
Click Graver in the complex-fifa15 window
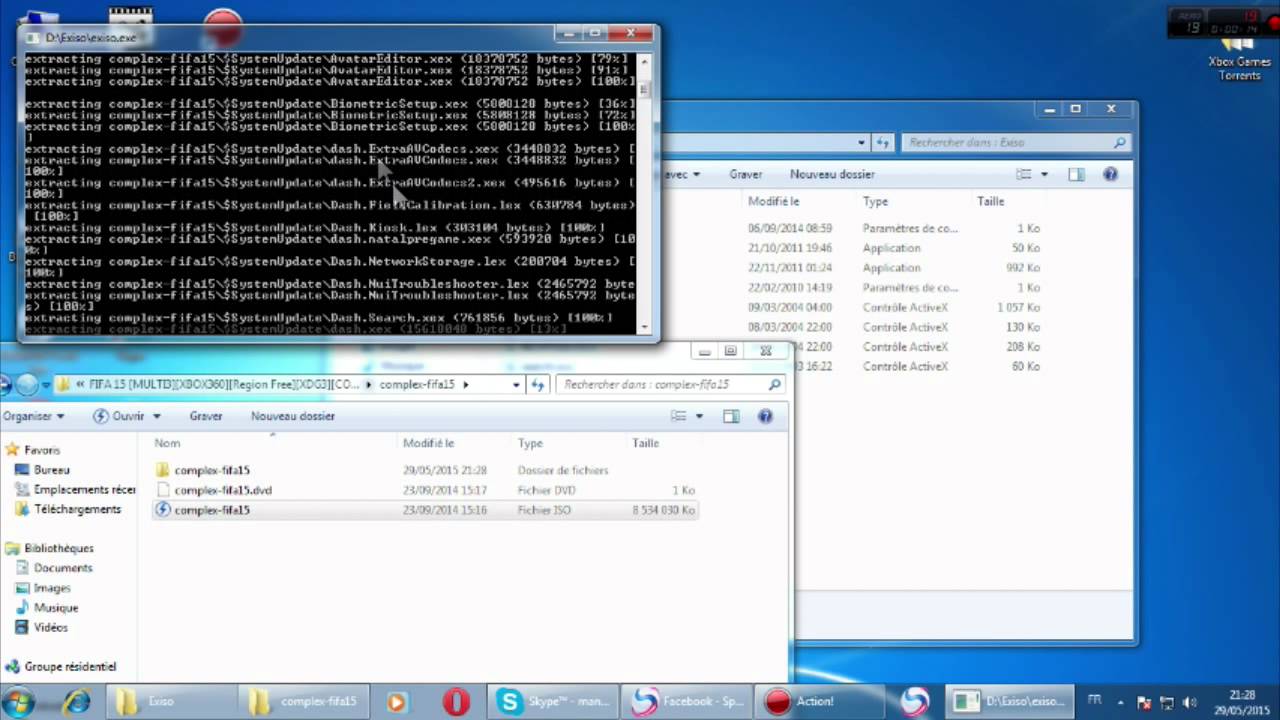(x=206, y=416)
